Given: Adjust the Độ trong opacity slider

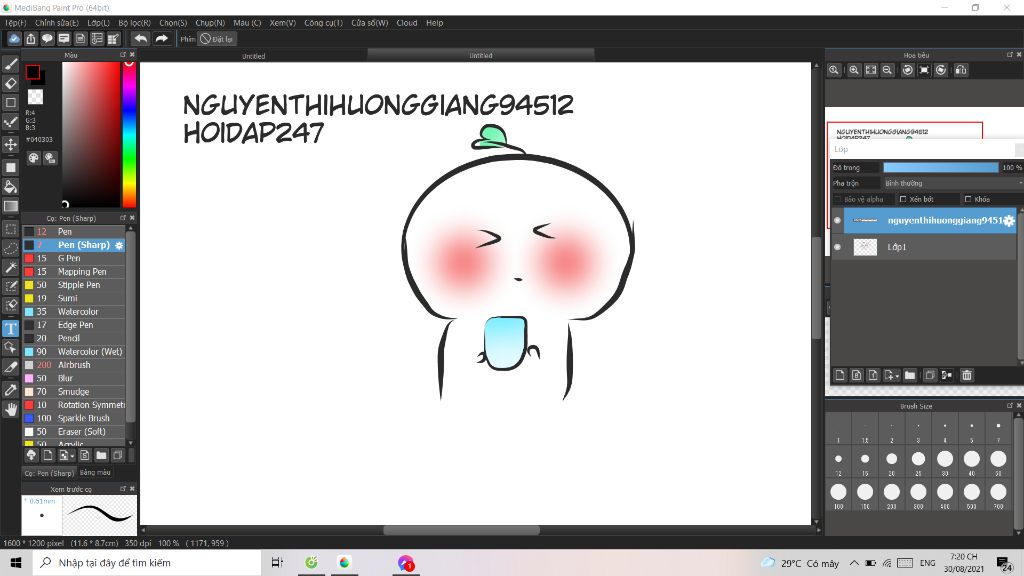Looking at the screenshot, I should pos(941,168).
